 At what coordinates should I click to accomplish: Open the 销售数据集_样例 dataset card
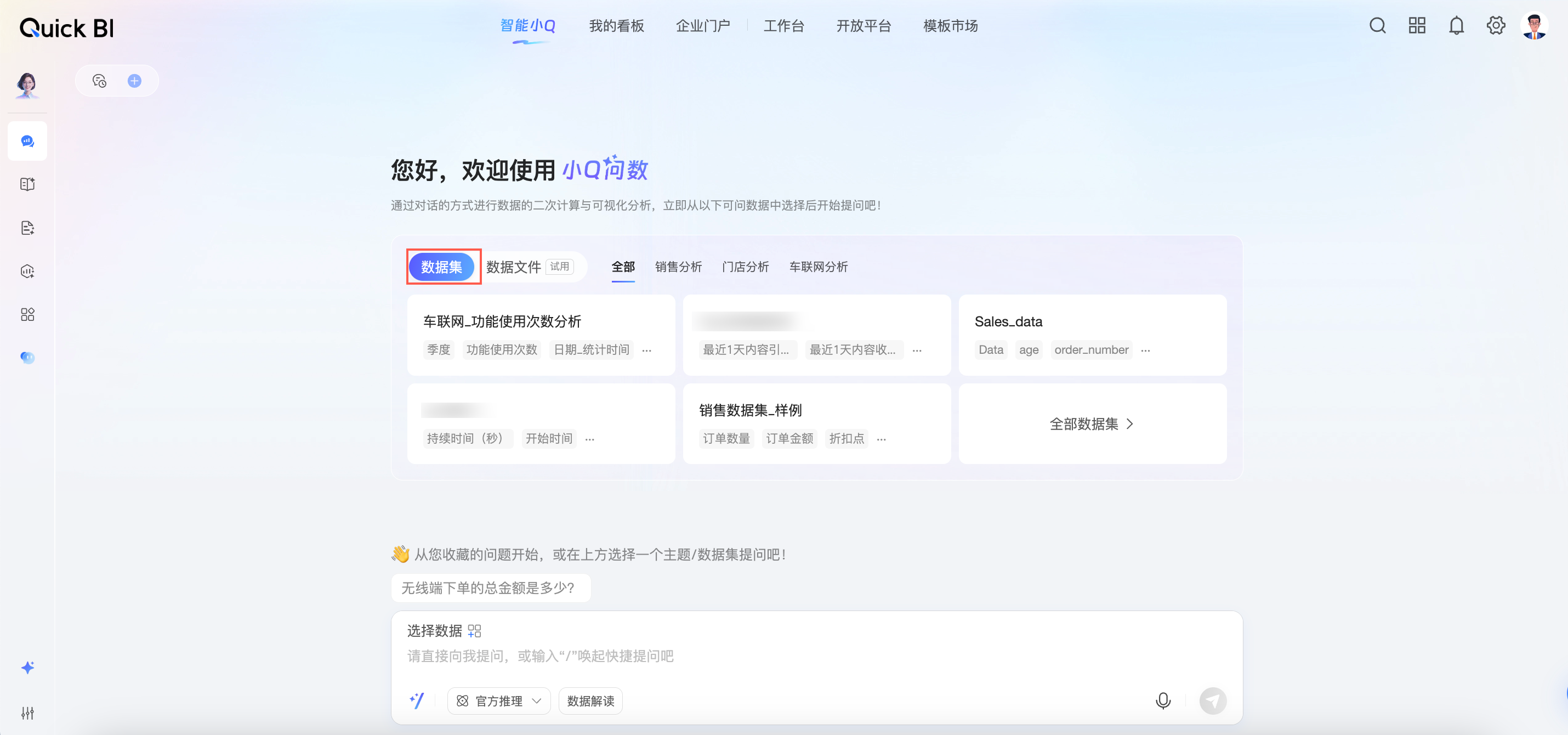817,424
